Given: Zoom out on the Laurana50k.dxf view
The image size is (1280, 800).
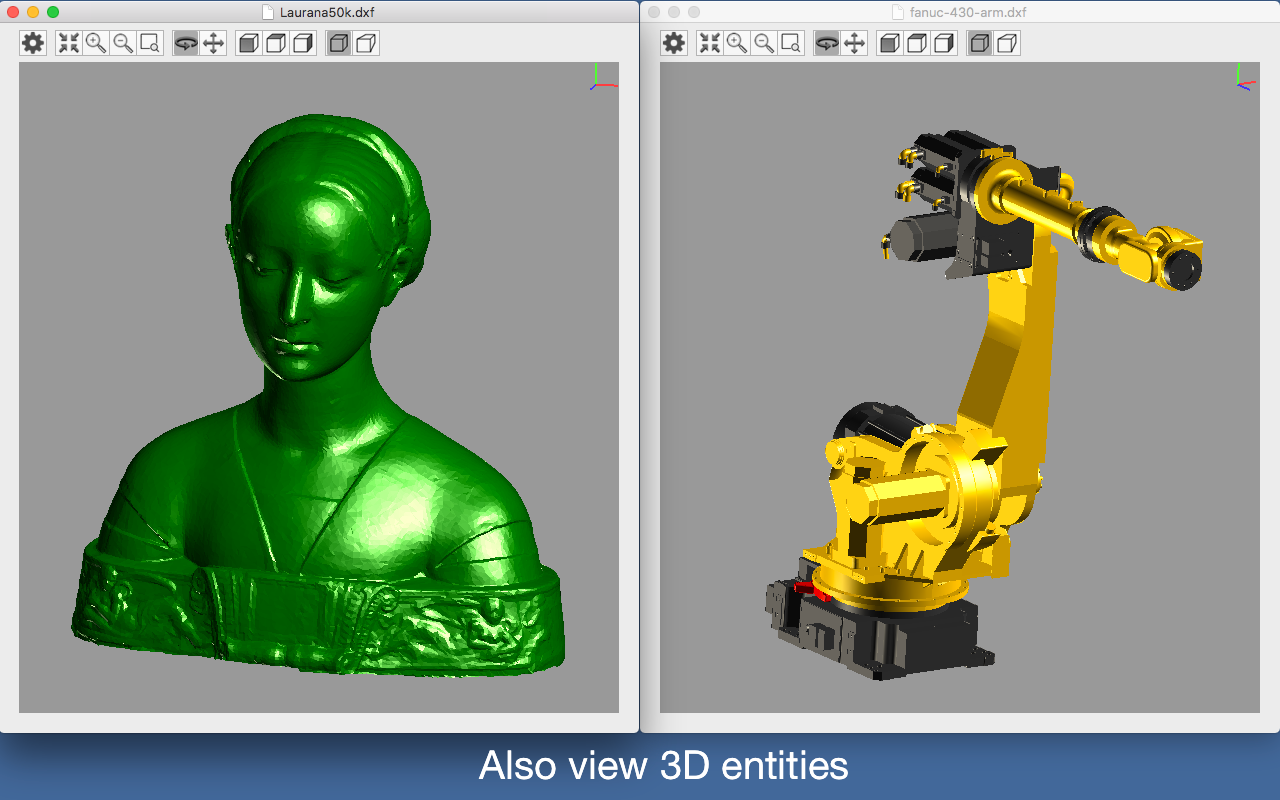Looking at the screenshot, I should (x=123, y=43).
